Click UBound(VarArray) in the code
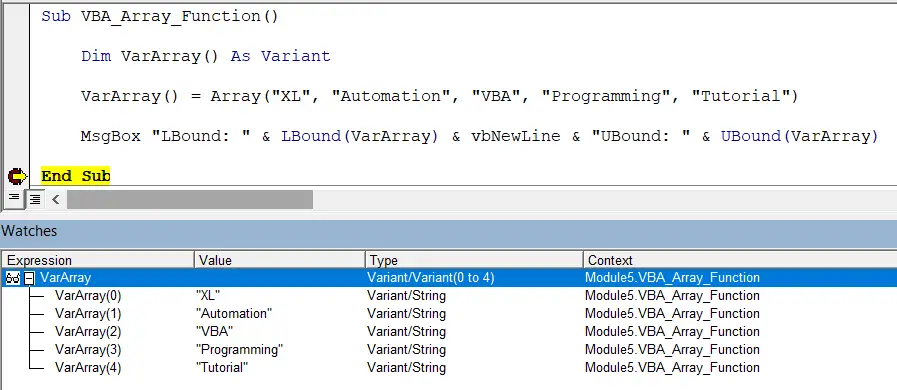 (799, 136)
